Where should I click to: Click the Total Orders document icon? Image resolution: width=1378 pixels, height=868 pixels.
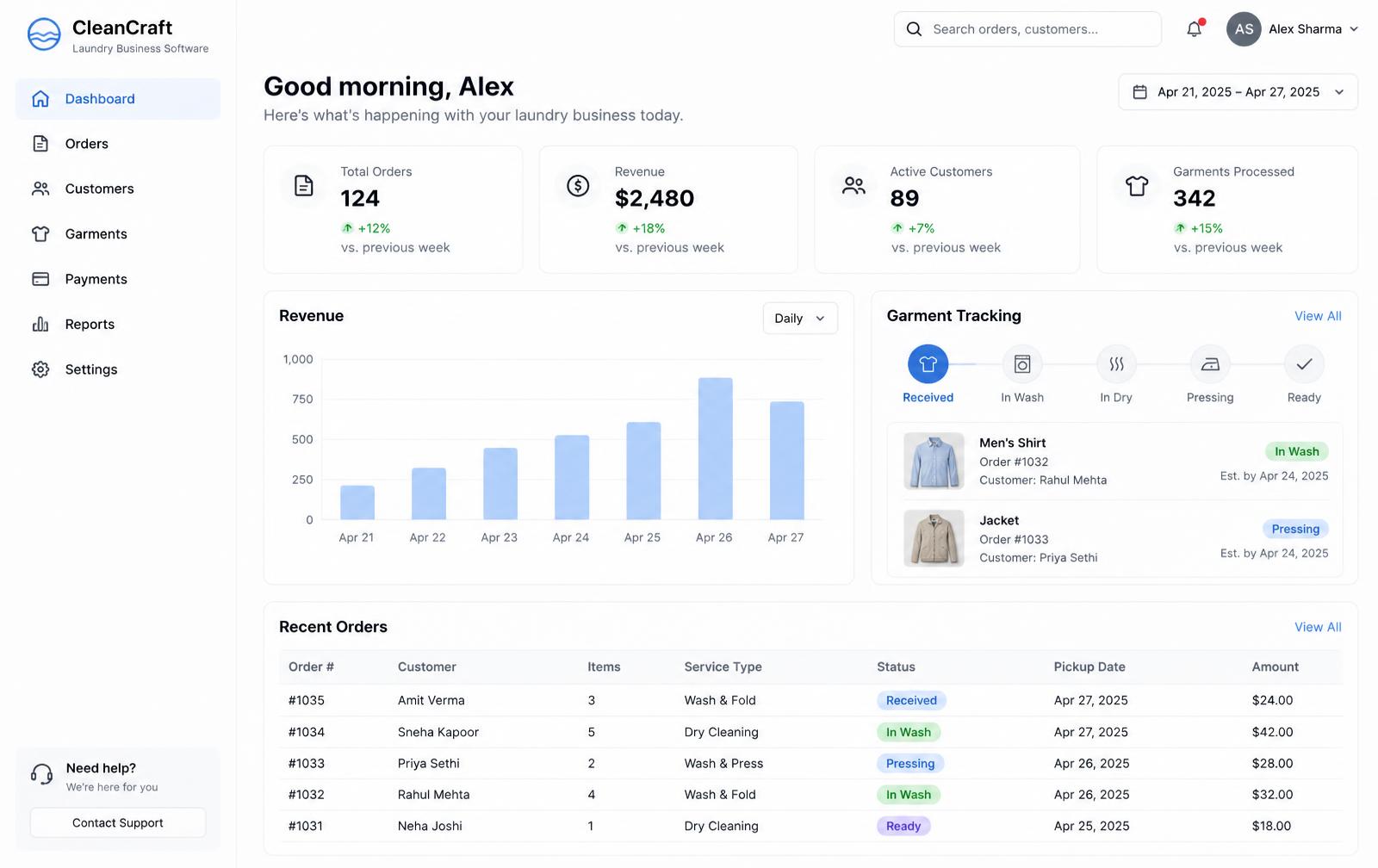(x=304, y=185)
